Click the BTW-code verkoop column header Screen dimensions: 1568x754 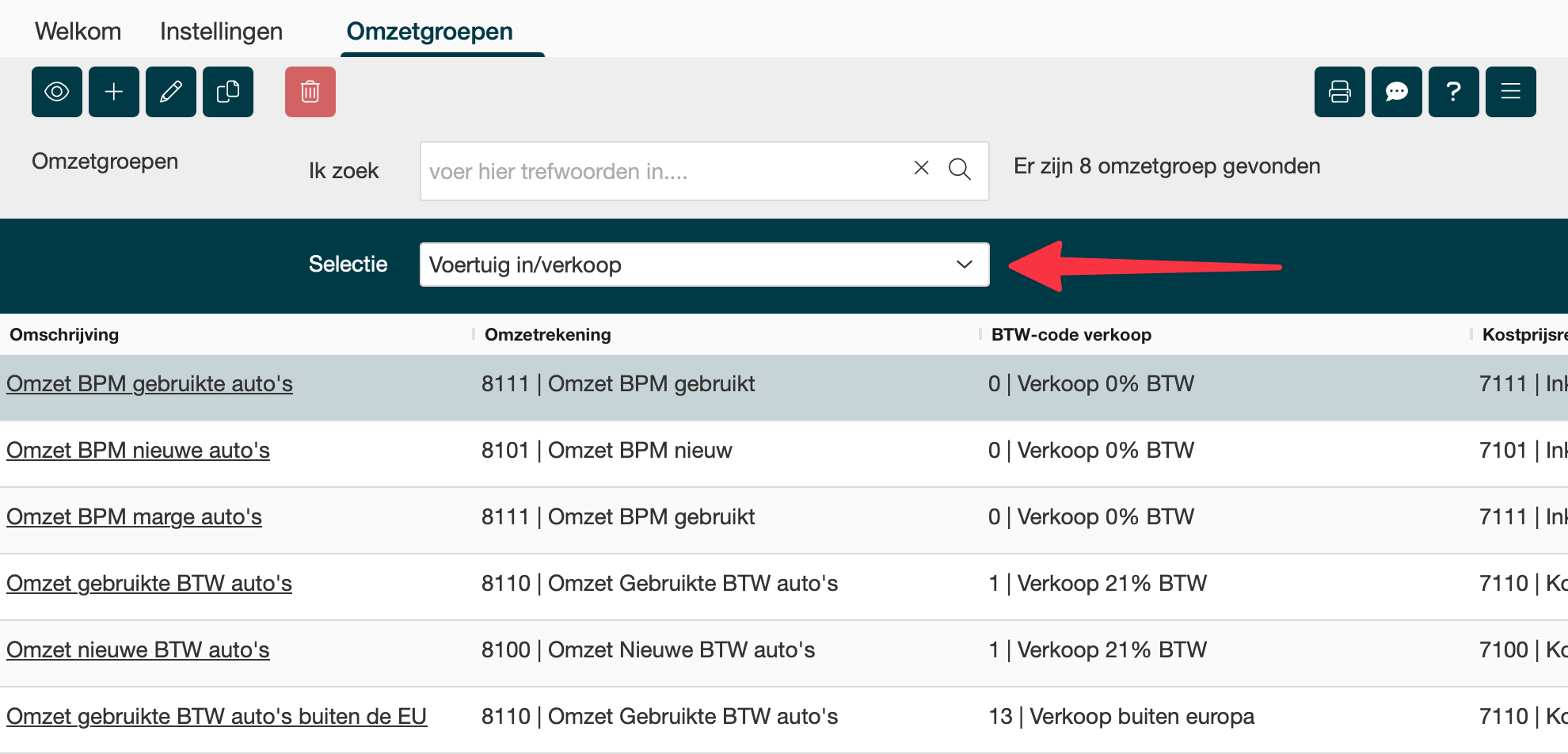pyautogui.click(x=1071, y=334)
